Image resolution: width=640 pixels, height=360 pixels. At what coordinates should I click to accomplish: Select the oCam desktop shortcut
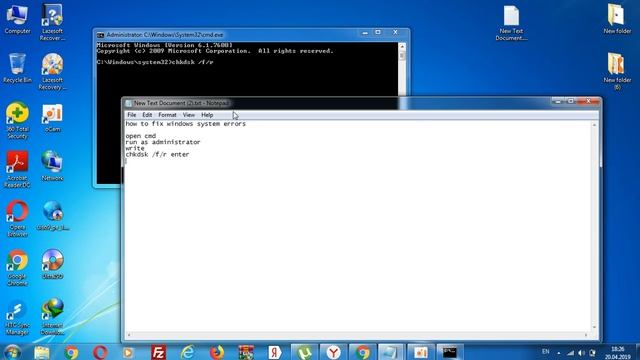(x=52, y=118)
